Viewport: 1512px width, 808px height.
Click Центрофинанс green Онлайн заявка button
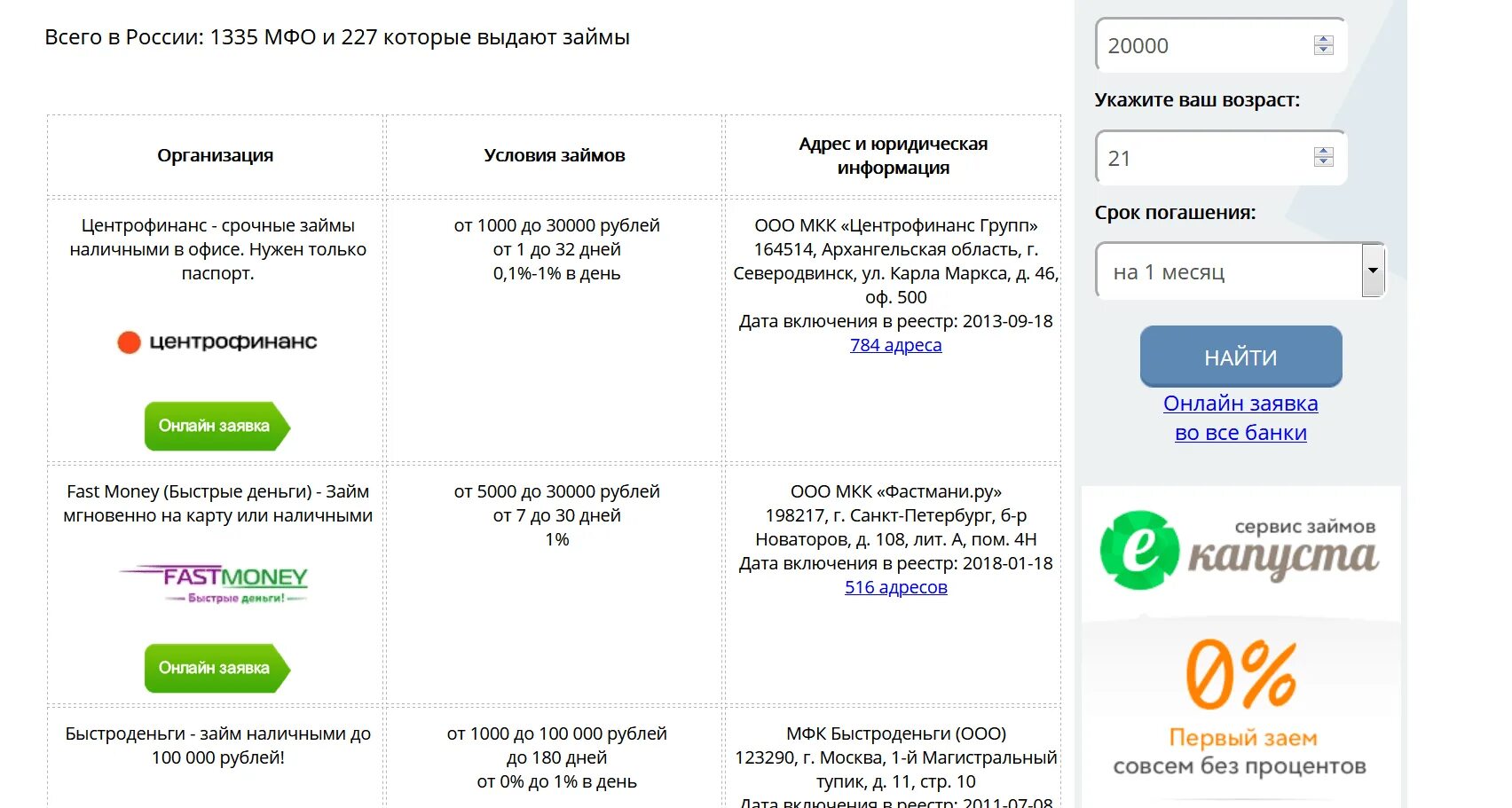coord(217,427)
